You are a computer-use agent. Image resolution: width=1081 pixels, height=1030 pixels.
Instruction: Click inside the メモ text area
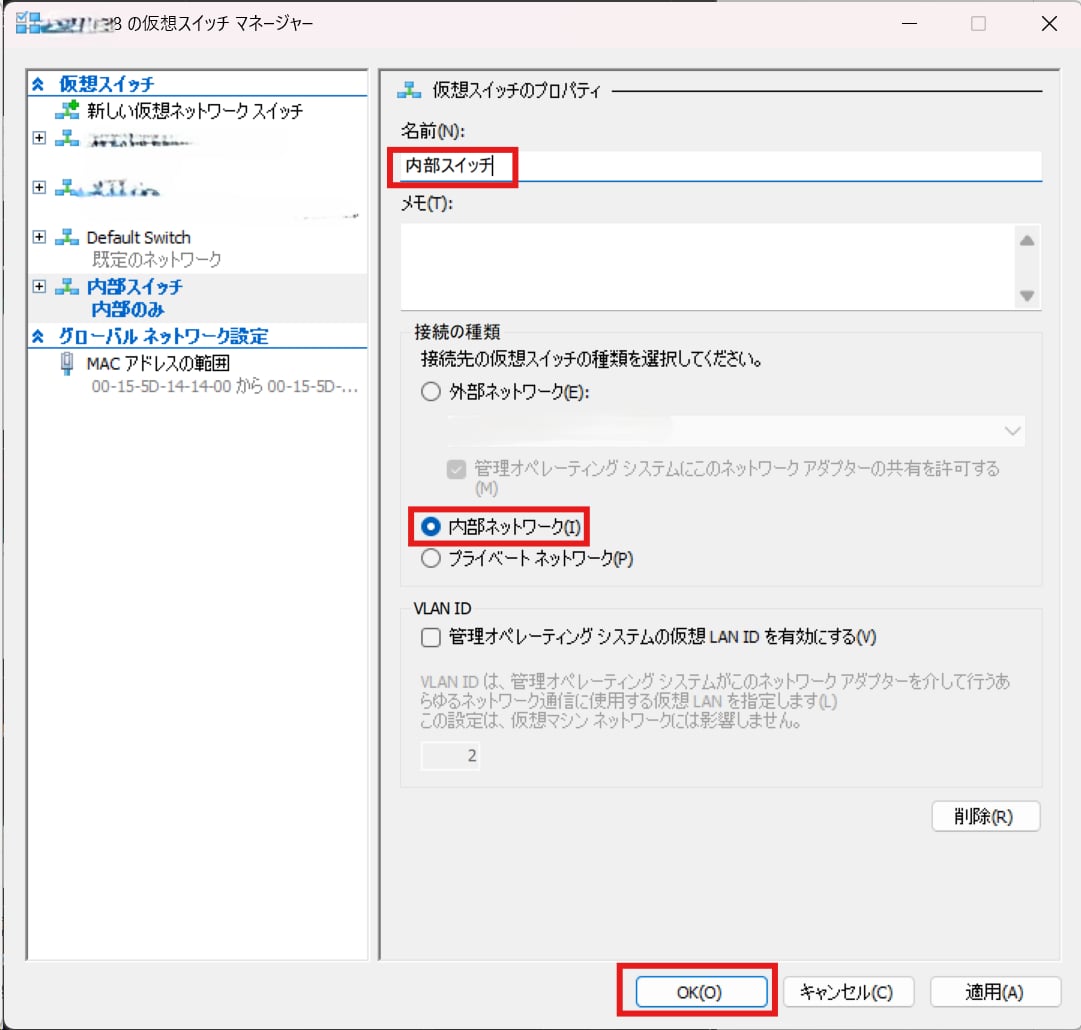[x=705, y=266]
